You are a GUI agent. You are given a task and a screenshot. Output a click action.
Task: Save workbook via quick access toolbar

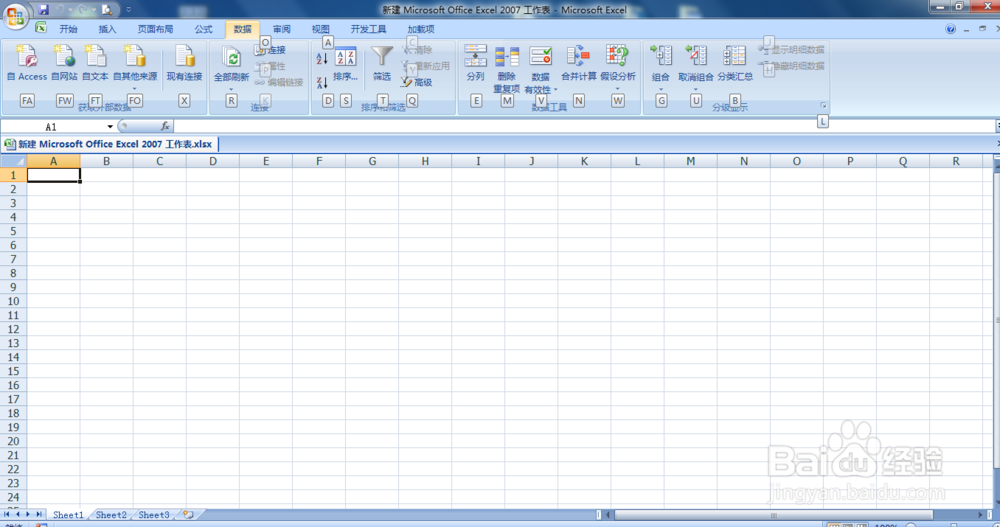click(43, 10)
